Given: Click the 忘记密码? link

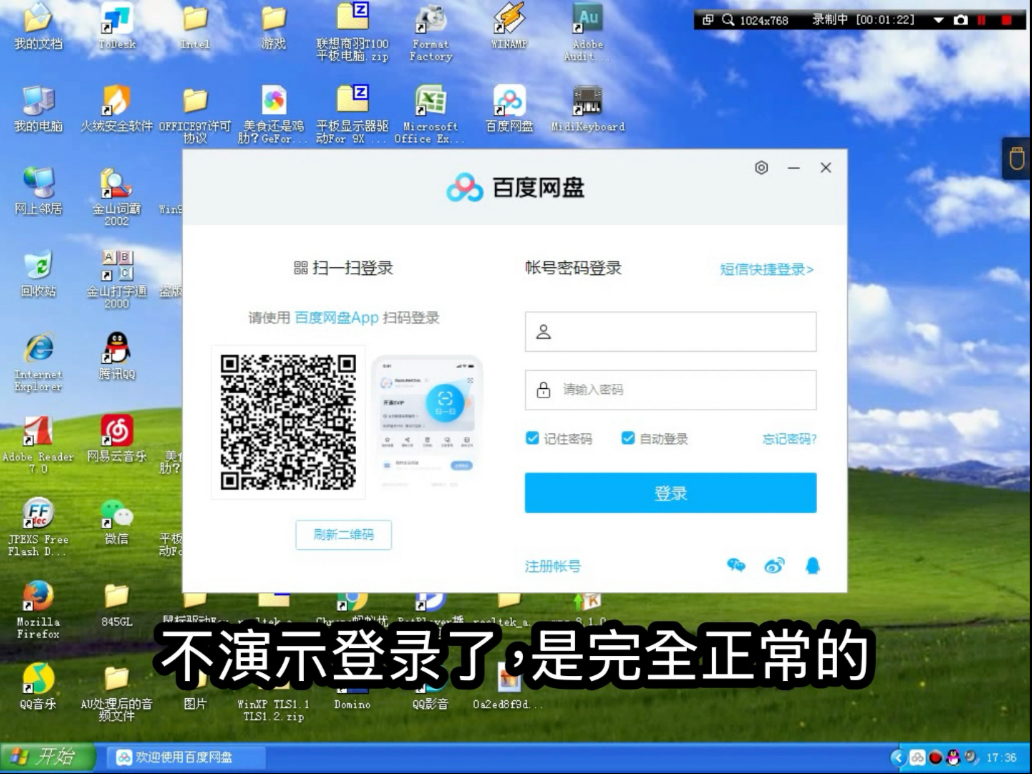Looking at the screenshot, I should (789, 439).
